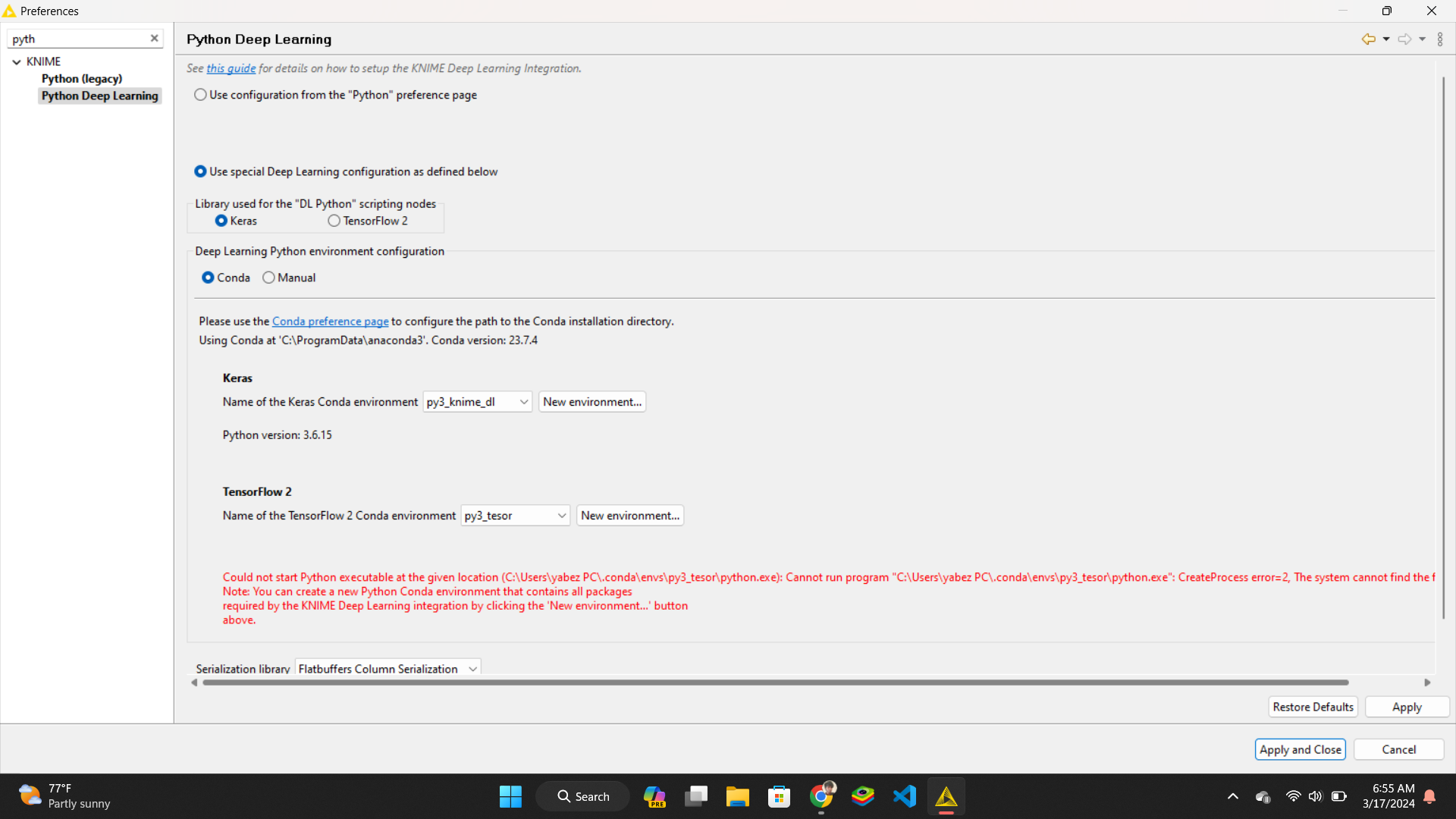
Task: Show hidden system tray icons
Action: [1233, 796]
